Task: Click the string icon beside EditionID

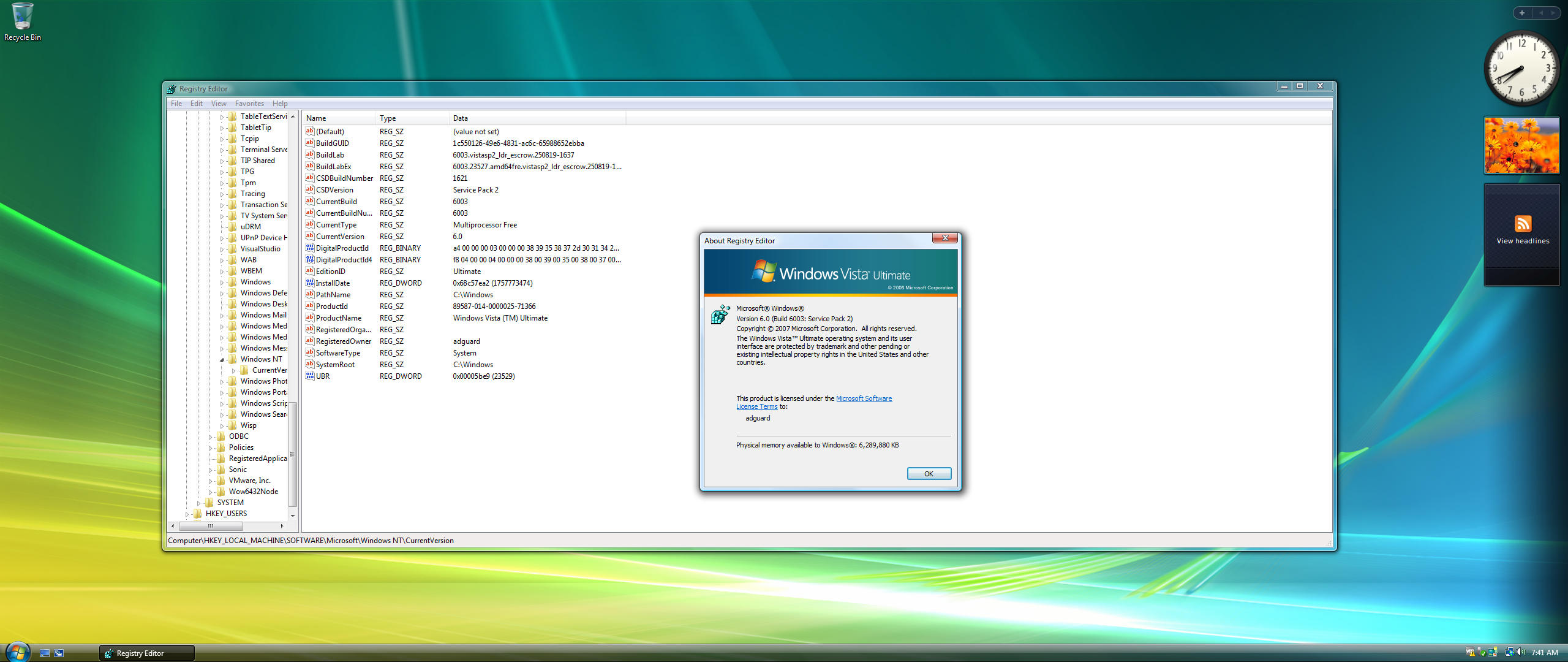Action: 310,271
